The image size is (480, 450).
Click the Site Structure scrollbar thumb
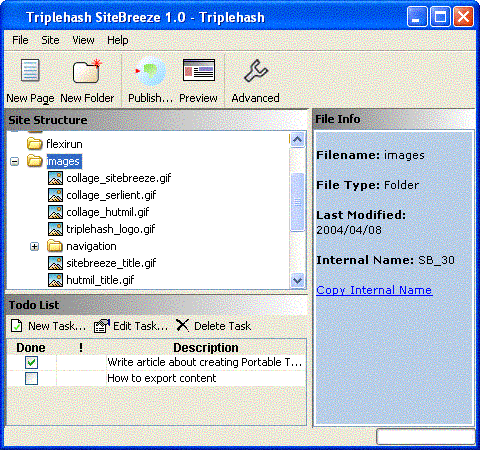[x=297, y=202]
